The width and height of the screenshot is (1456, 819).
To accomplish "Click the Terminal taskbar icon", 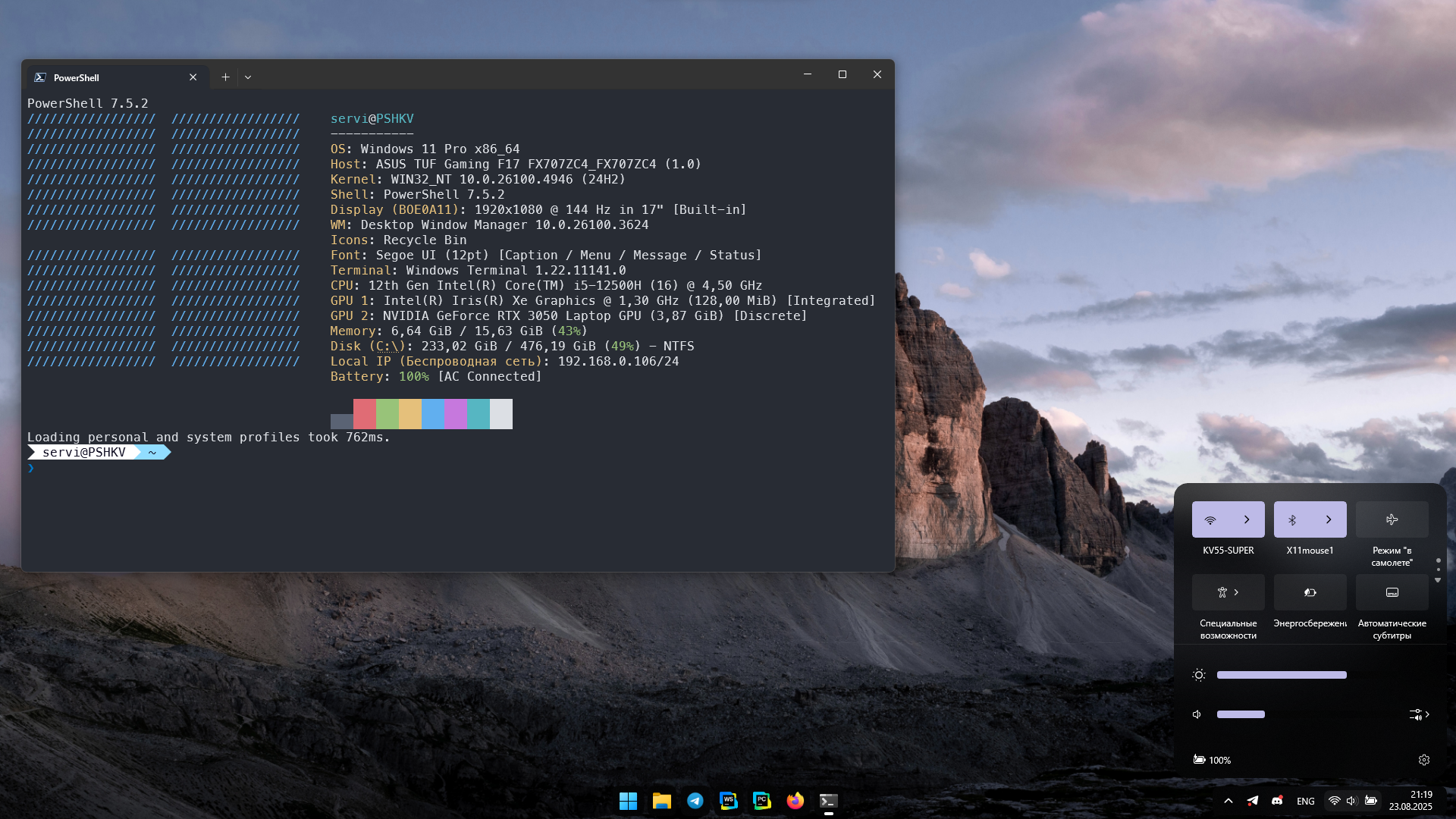I will coord(829,801).
